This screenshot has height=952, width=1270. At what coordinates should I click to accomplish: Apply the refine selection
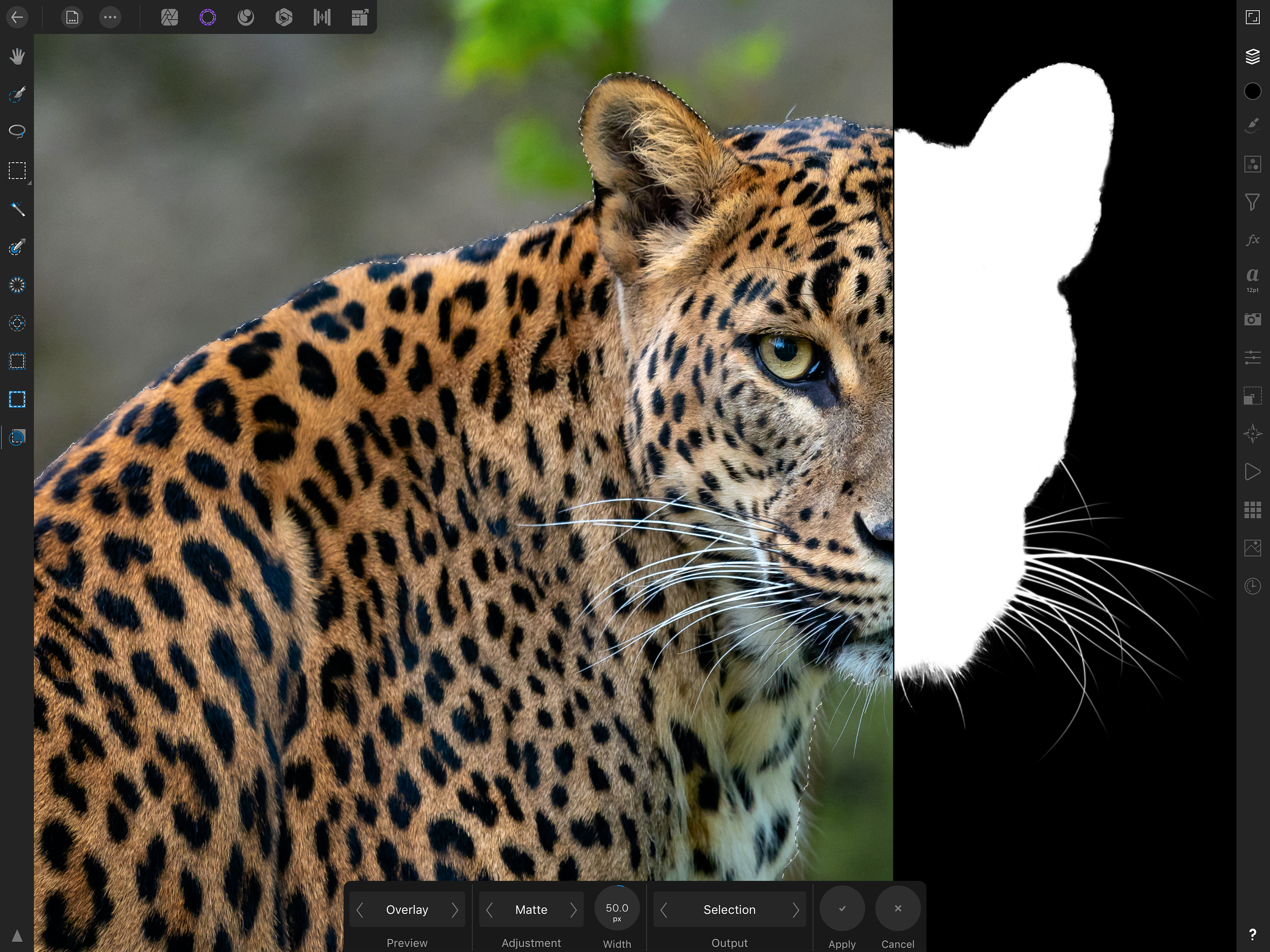[x=842, y=908]
